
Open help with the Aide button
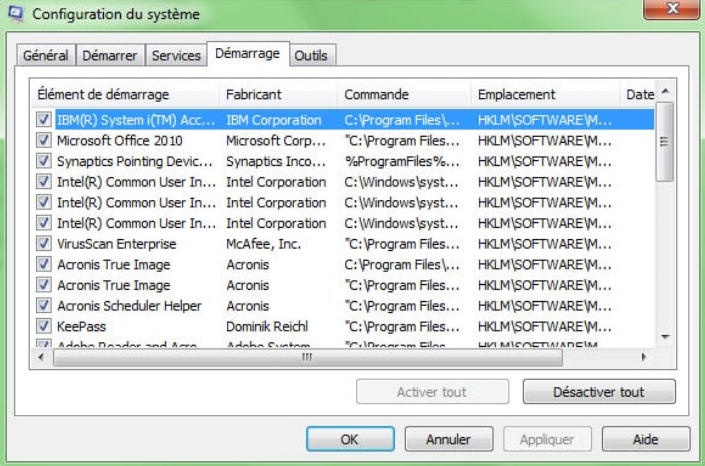point(646,439)
